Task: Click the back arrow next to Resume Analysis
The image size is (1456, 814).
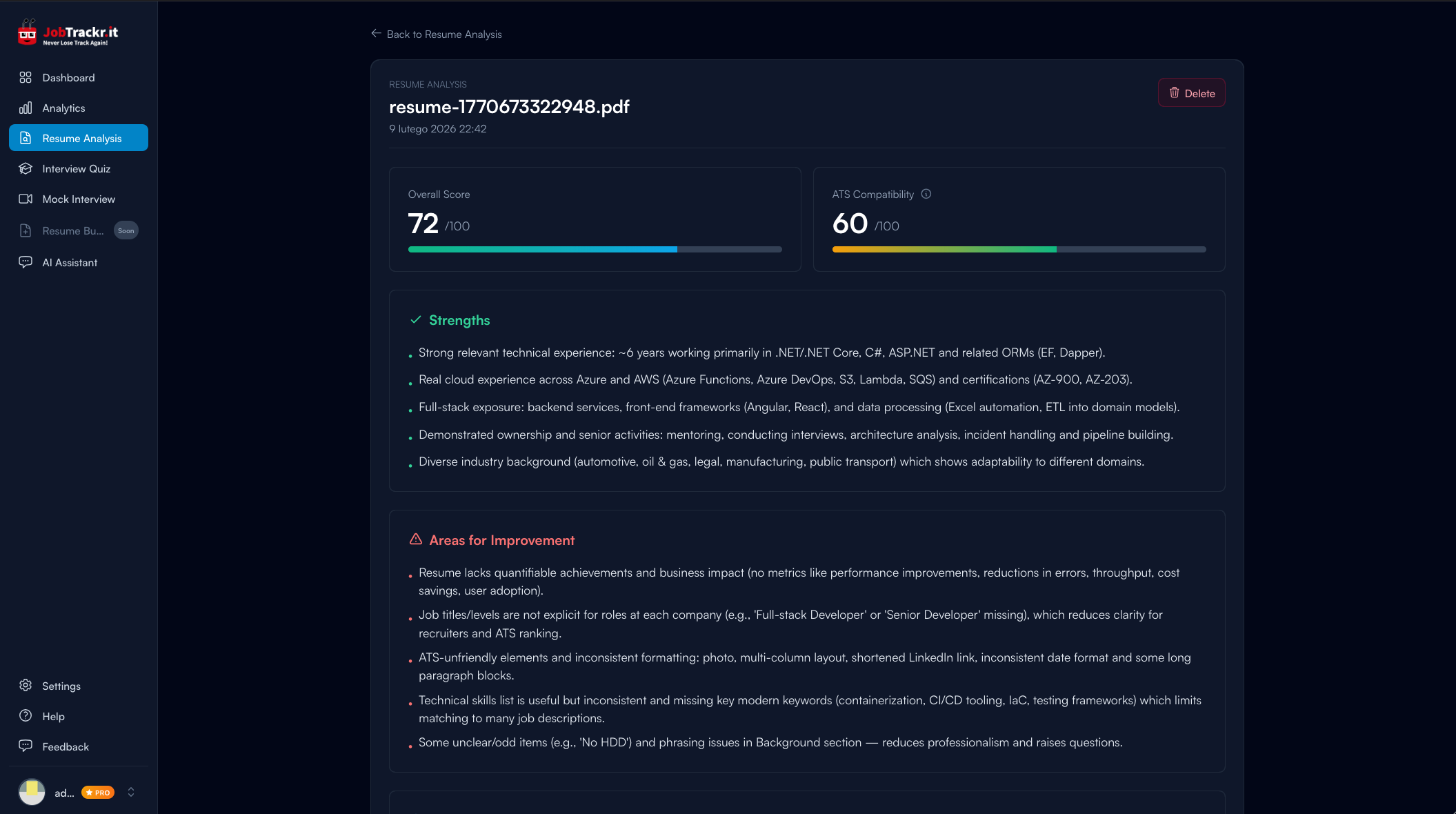Action: coord(375,33)
